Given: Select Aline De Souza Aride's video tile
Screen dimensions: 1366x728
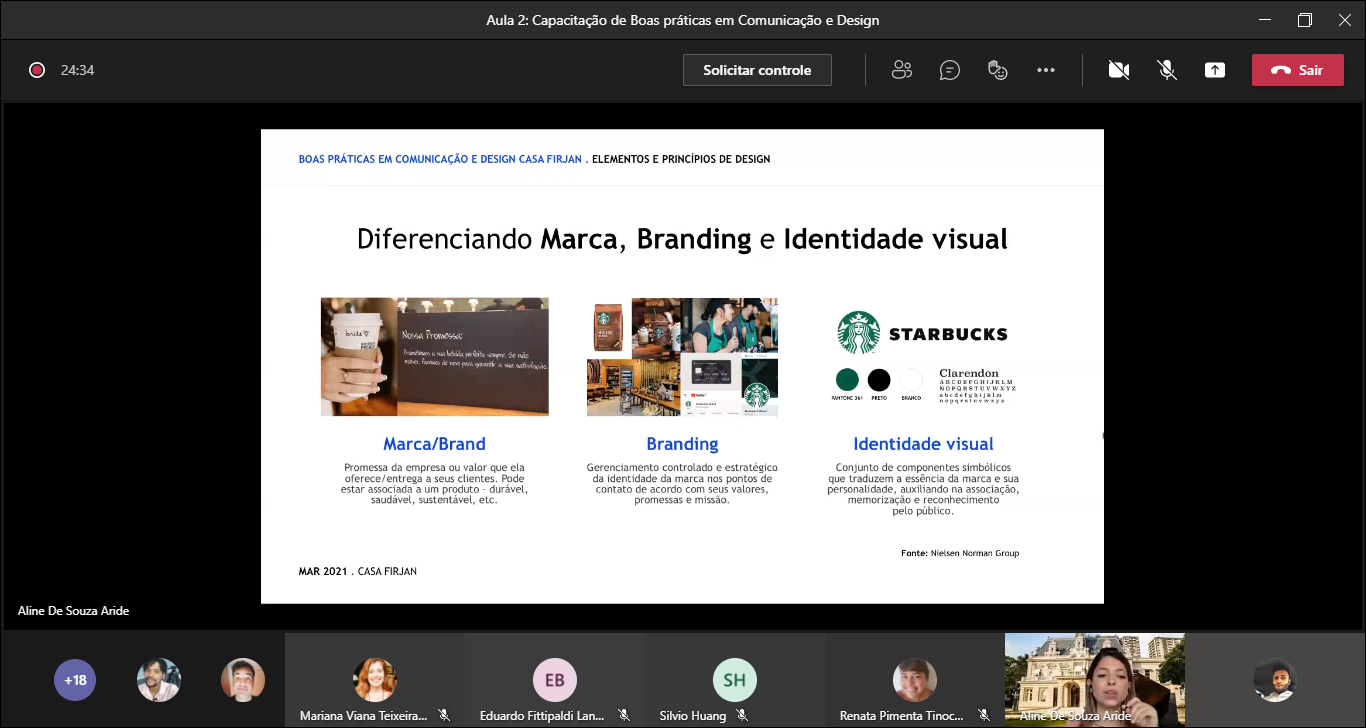Looking at the screenshot, I should click(x=1095, y=678).
